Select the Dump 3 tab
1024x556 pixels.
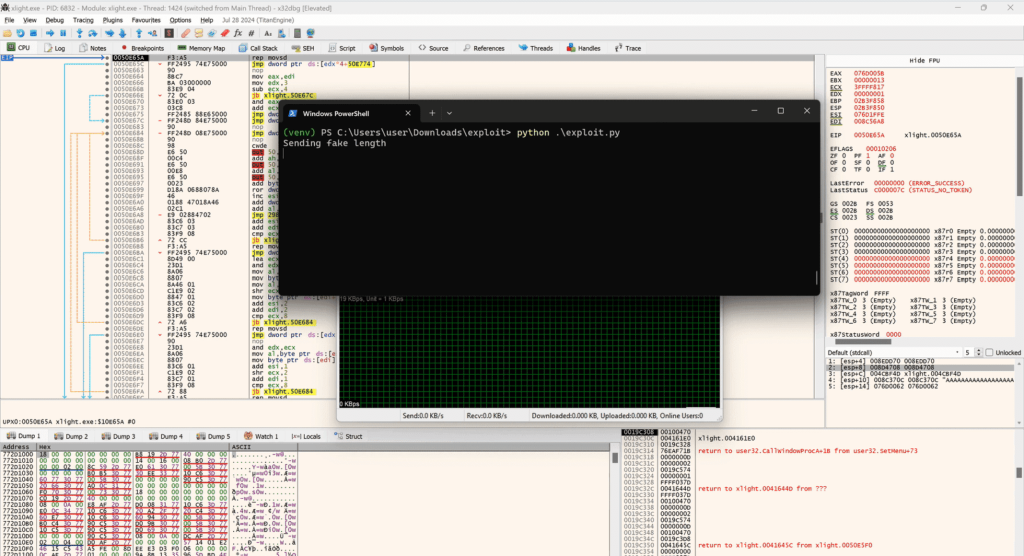point(118,436)
